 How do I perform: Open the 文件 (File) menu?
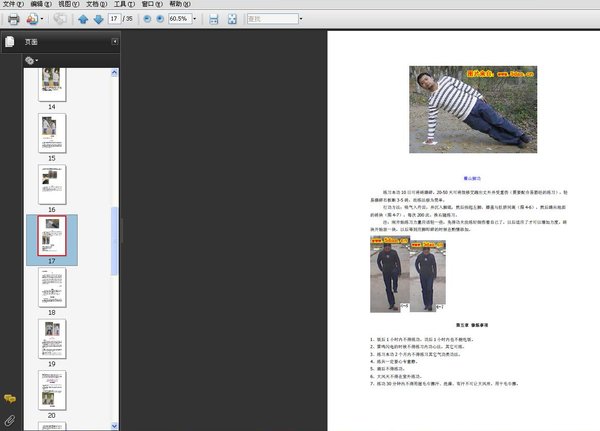pos(13,4)
